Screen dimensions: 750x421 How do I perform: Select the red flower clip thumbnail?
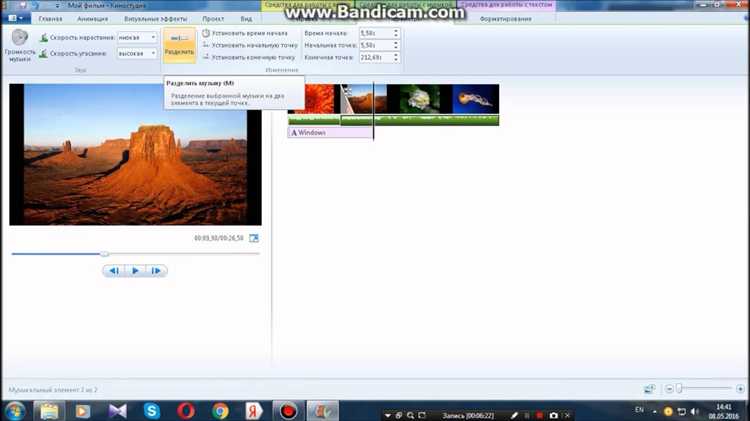coord(319,99)
